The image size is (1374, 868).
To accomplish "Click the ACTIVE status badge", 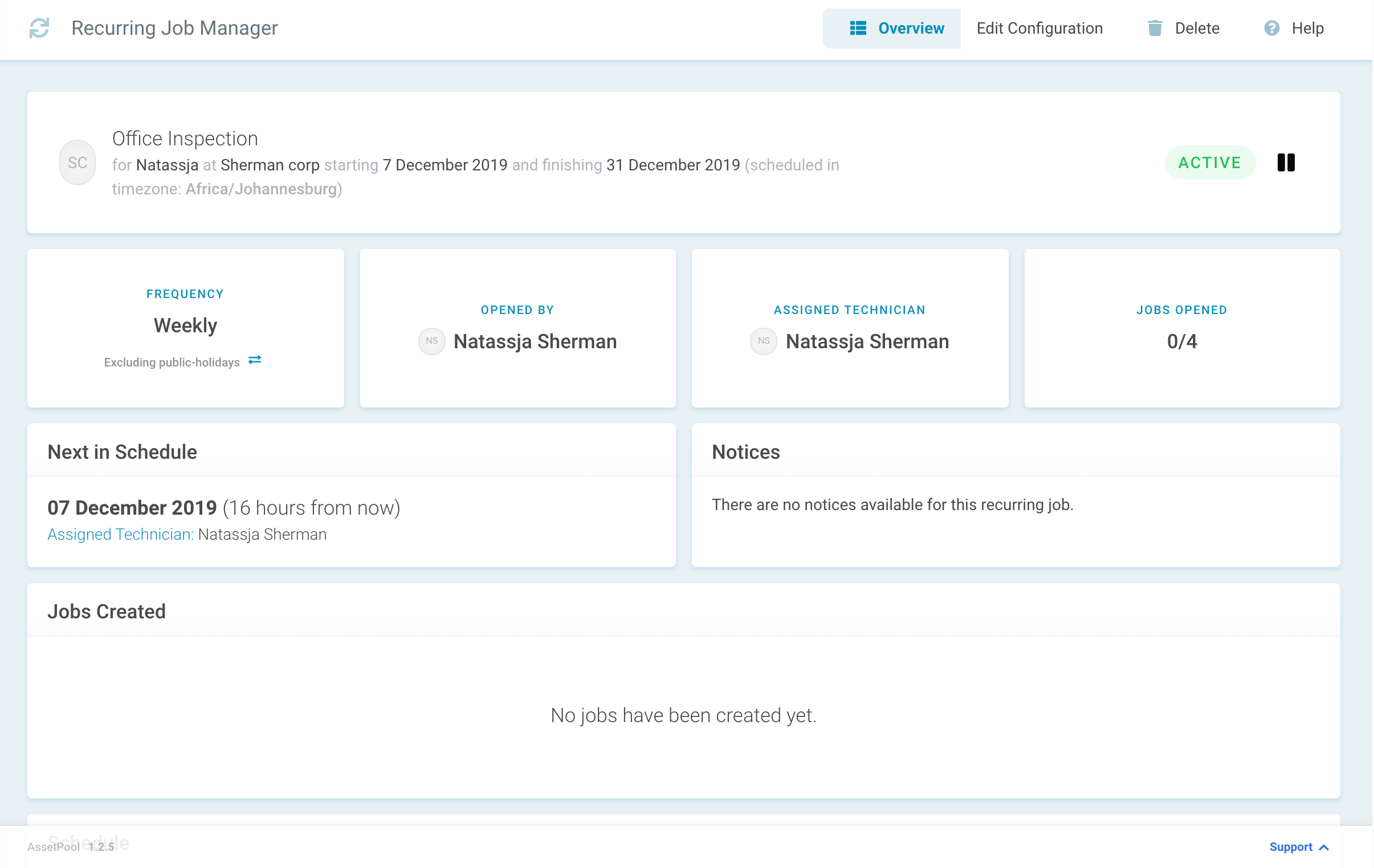I will pos(1209,162).
